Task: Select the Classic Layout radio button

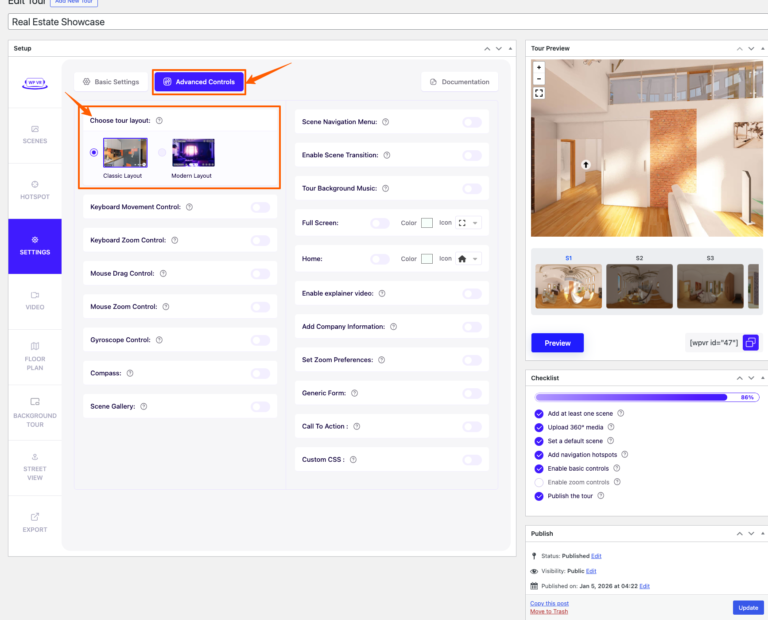Action: pos(94,152)
